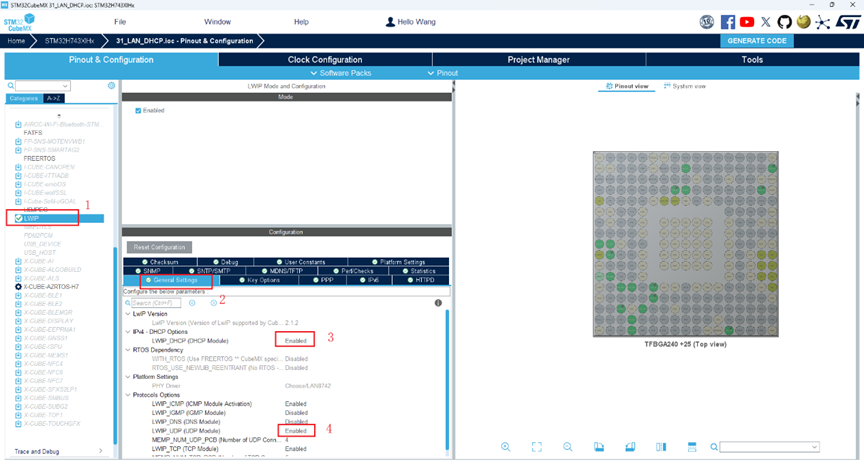Select FATFS in the category list

pyautogui.click(x=33, y=133)
